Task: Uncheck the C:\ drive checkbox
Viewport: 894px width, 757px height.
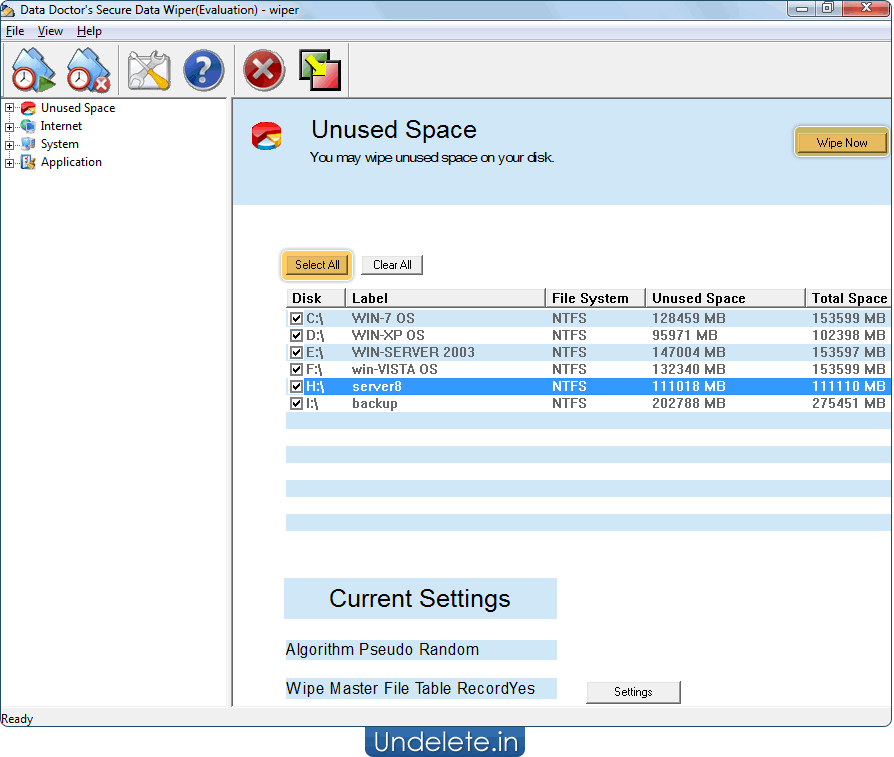Action: (296, 318)
